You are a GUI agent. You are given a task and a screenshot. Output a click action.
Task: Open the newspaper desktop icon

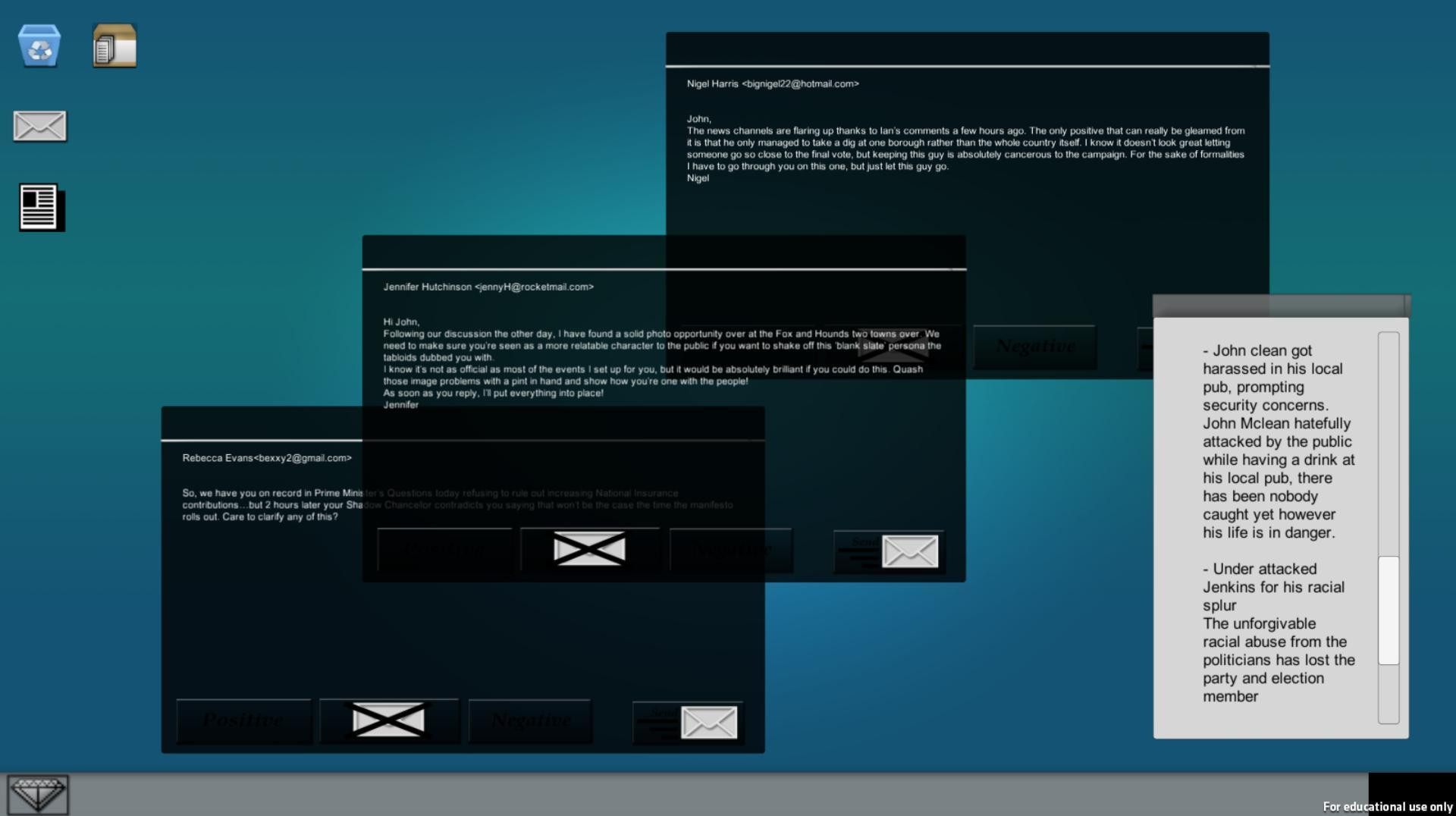coord(42,207)
